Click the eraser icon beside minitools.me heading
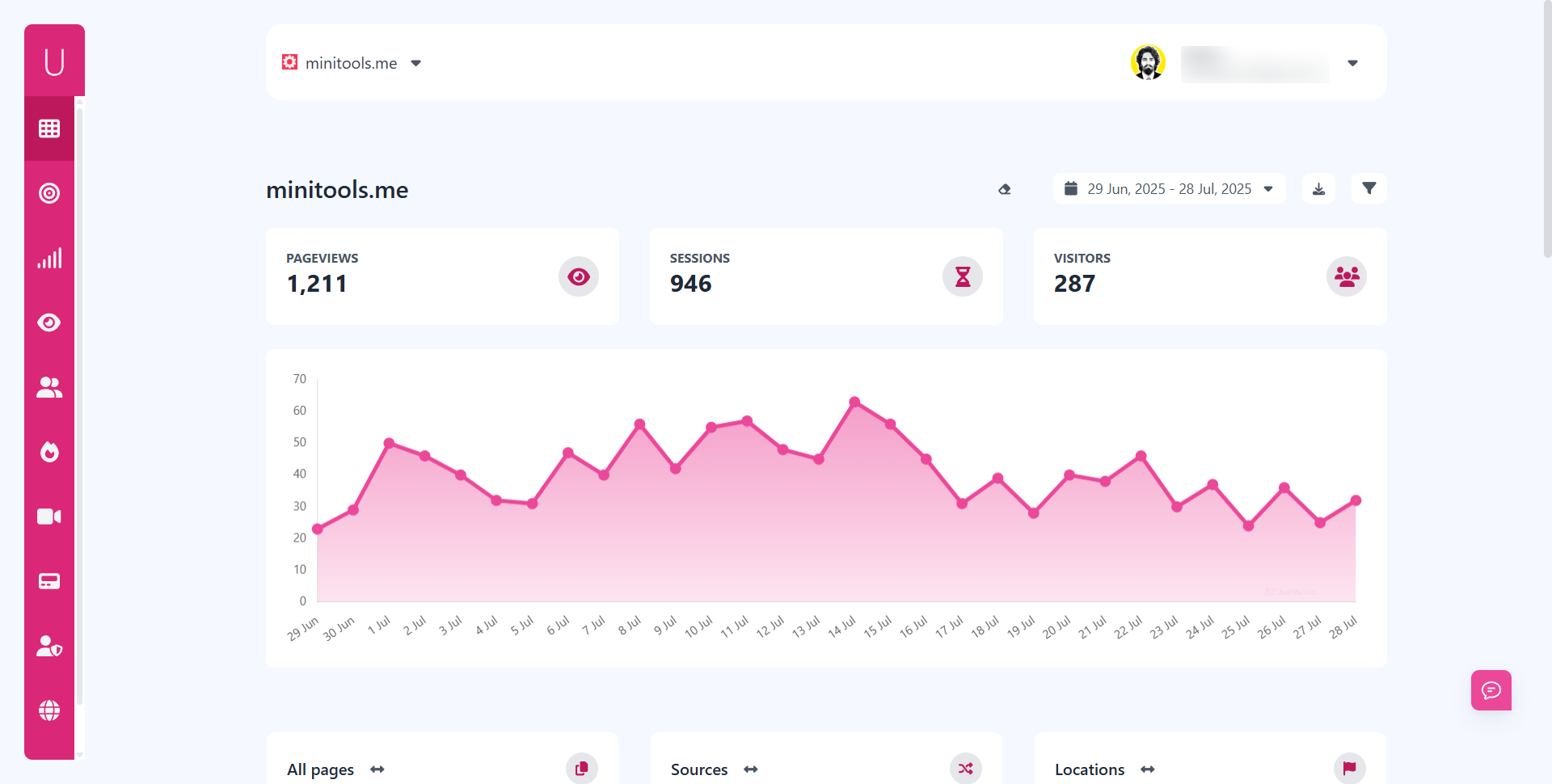The image size is (1552, 784). [x=1004, y=189]
